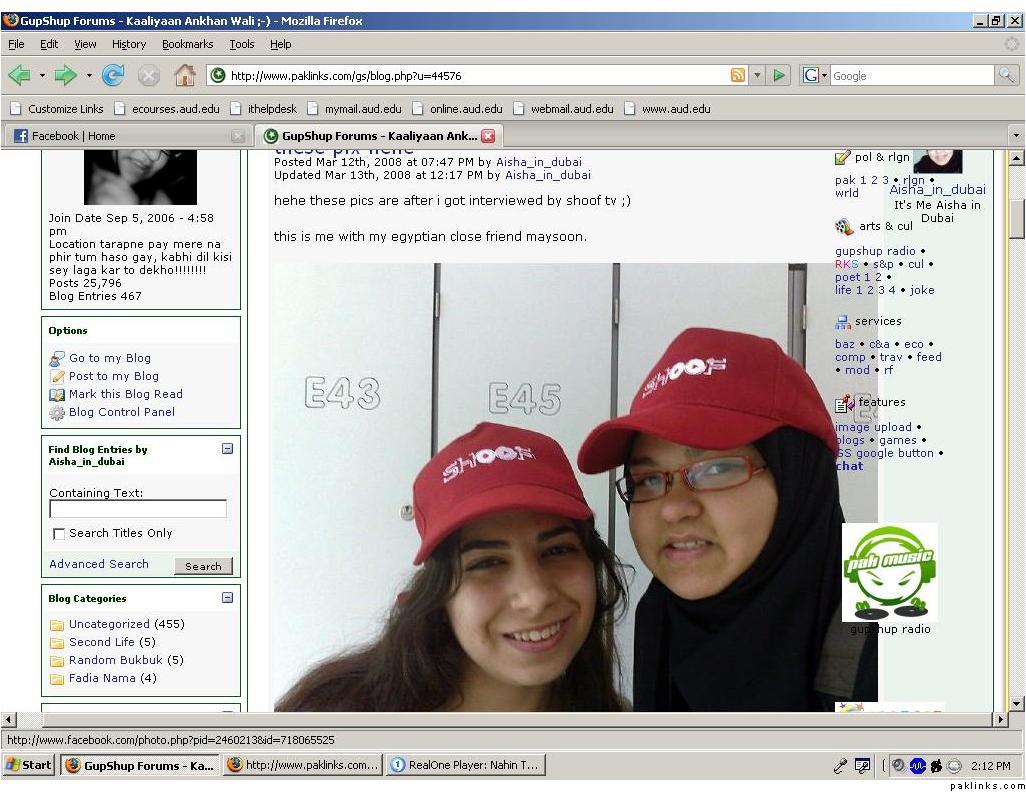This screenshot has width=1026, height=792.
Task: Click the Home toolbar icon
Action: 184,75
